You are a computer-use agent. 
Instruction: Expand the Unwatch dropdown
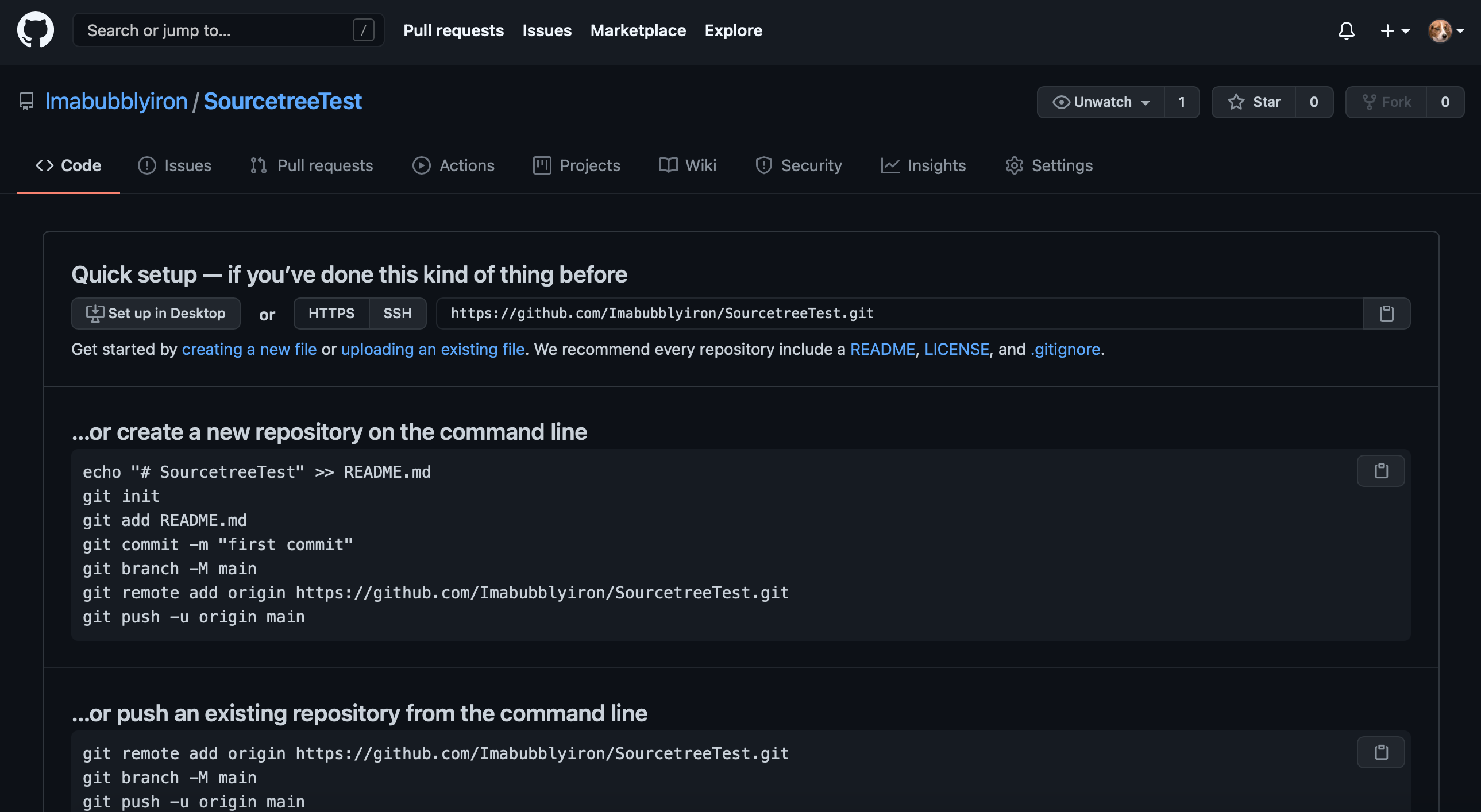coord(1100,102)
